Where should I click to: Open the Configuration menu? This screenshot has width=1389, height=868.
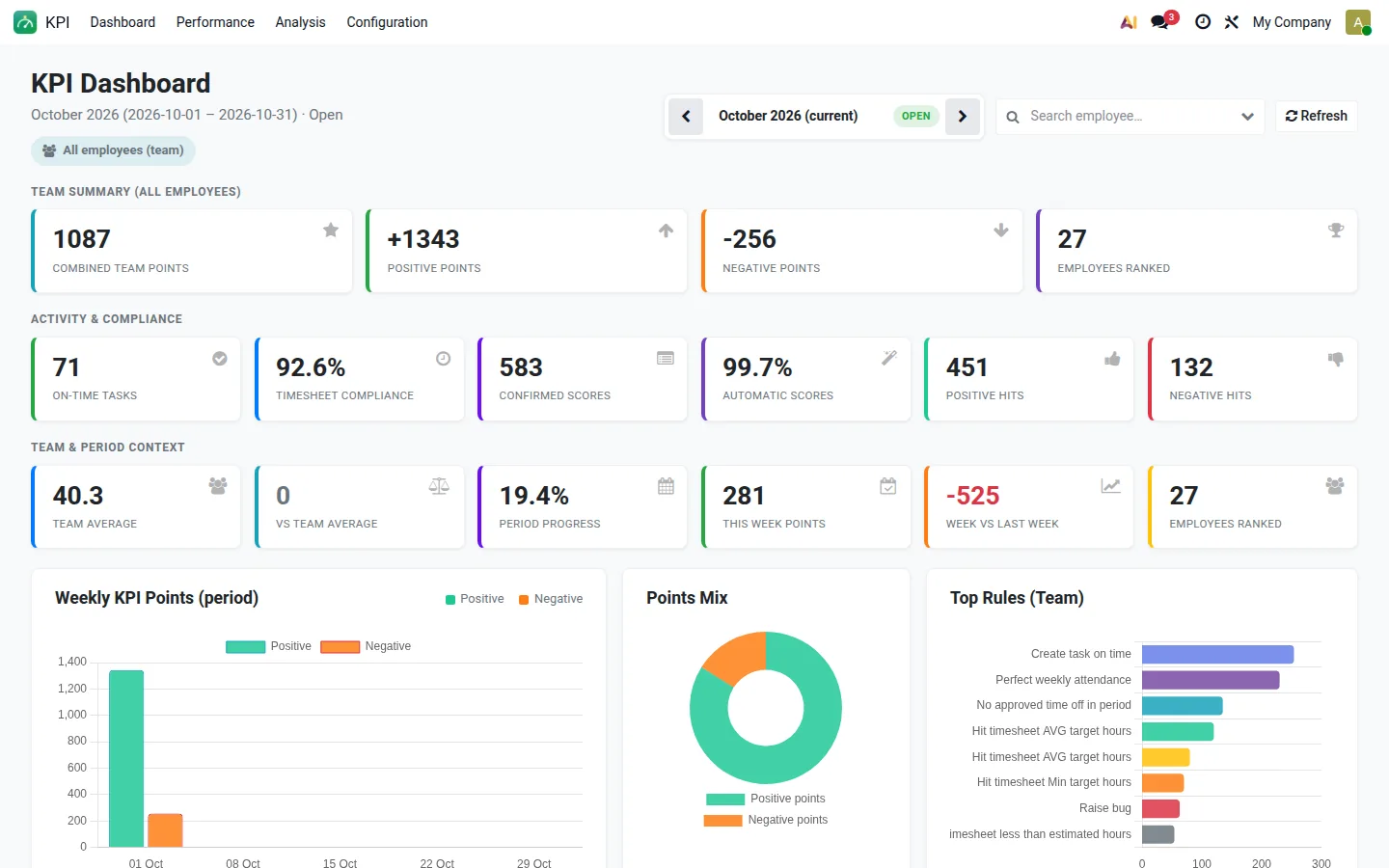tap(387, 22)
